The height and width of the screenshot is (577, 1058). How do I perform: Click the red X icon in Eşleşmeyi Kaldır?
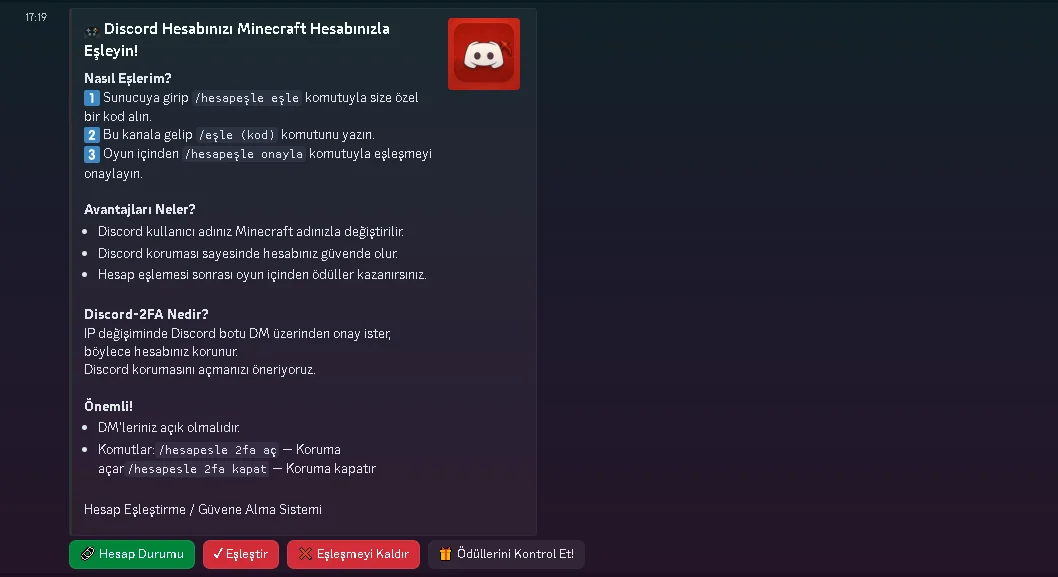pyautogui.click(x=305, y=554)
